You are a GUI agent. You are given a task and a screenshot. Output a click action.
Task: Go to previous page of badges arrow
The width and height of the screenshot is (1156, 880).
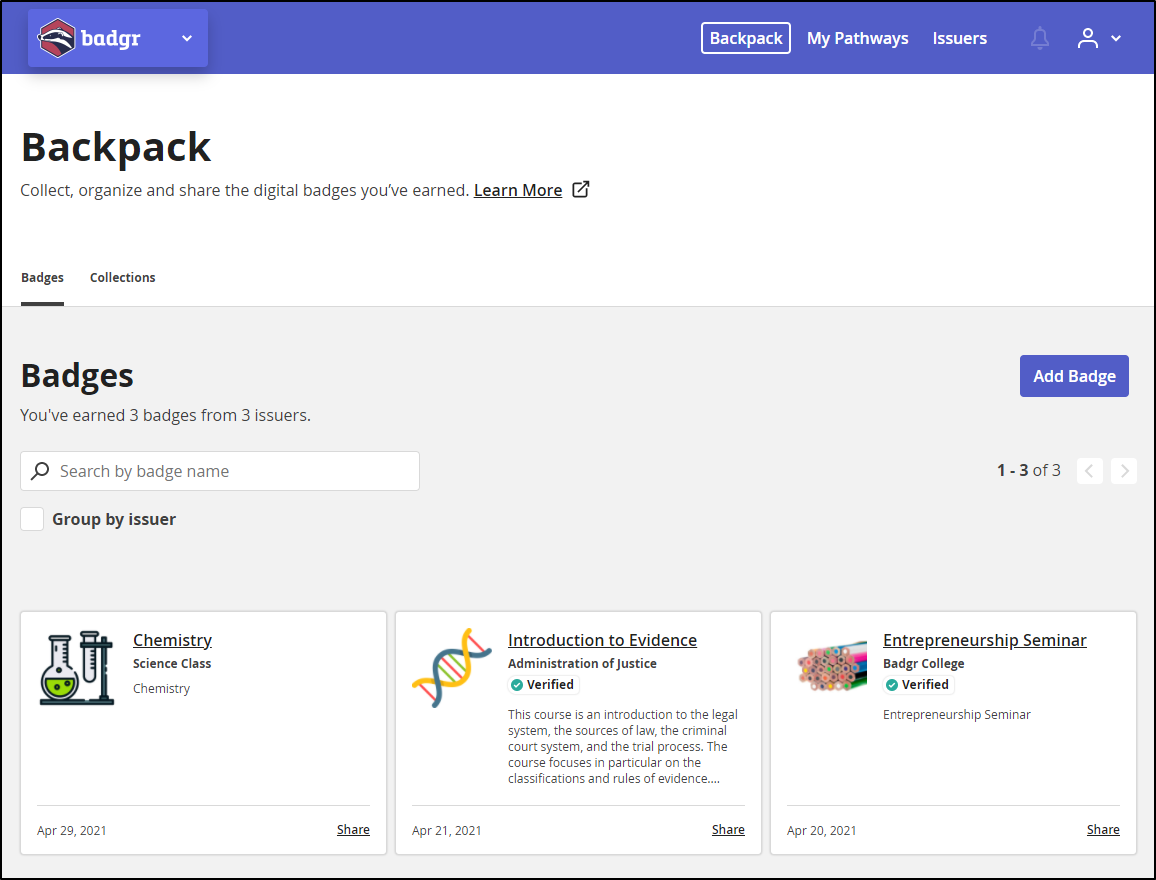click(1089, 470)
